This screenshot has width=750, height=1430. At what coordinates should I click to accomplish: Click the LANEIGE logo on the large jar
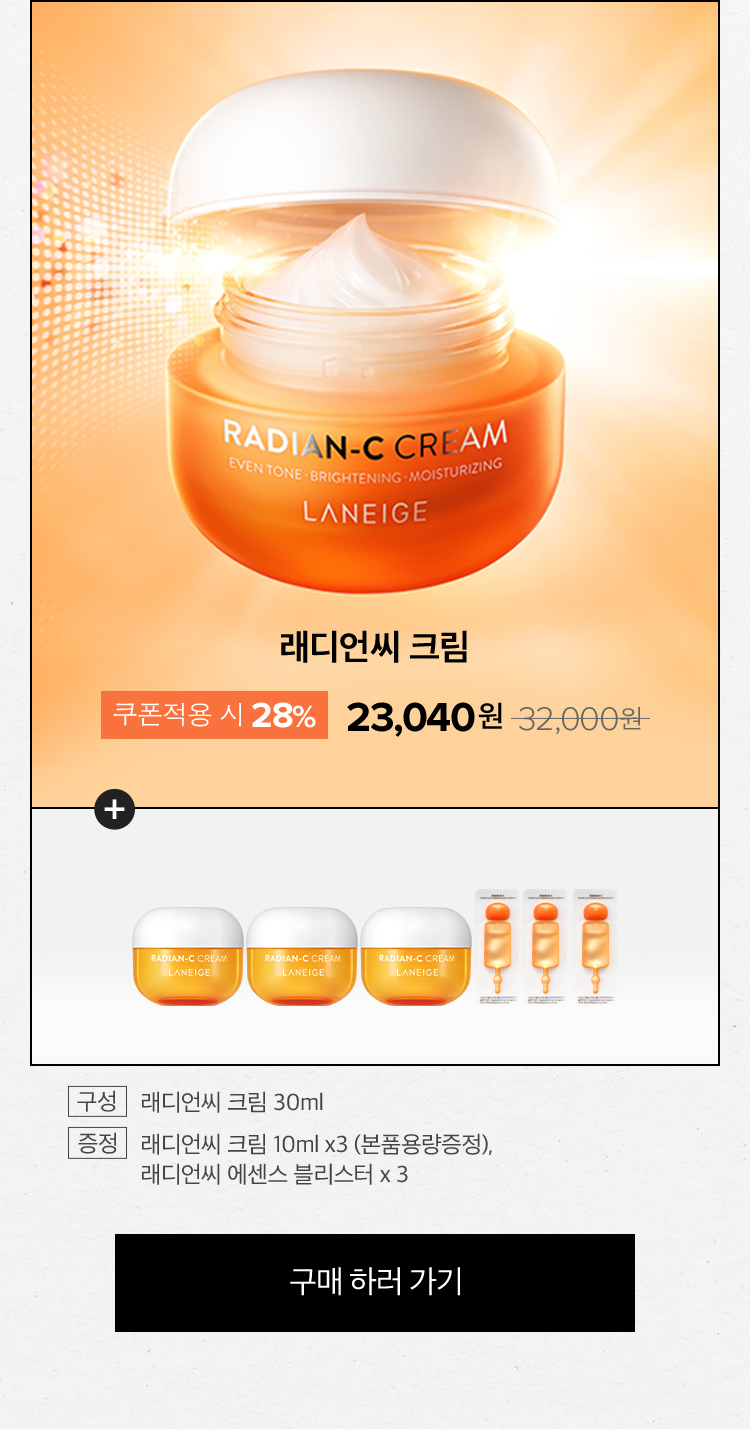(365, 512)
